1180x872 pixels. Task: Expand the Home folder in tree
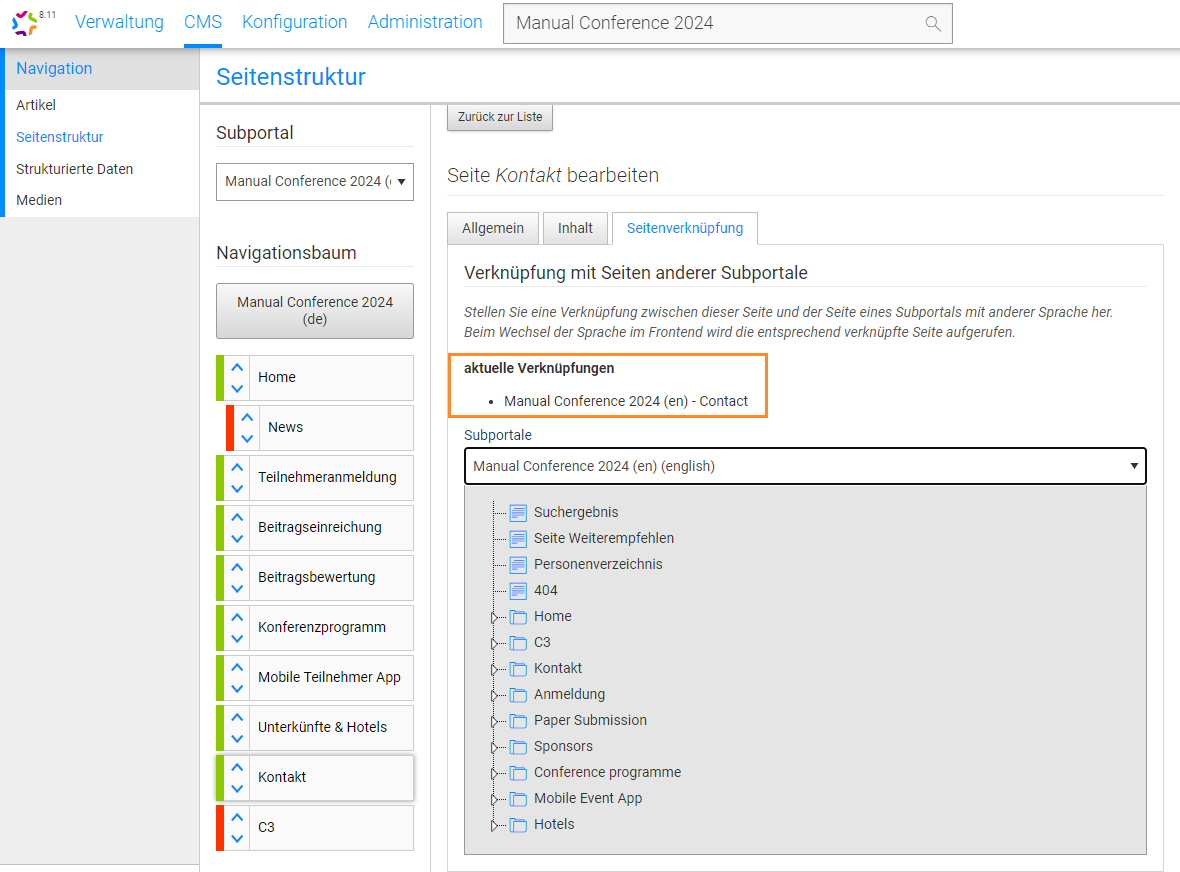coord(494,617)
